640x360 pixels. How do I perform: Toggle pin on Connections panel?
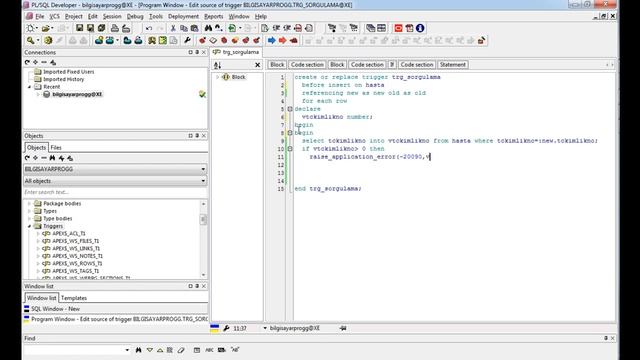pos(197,52)
